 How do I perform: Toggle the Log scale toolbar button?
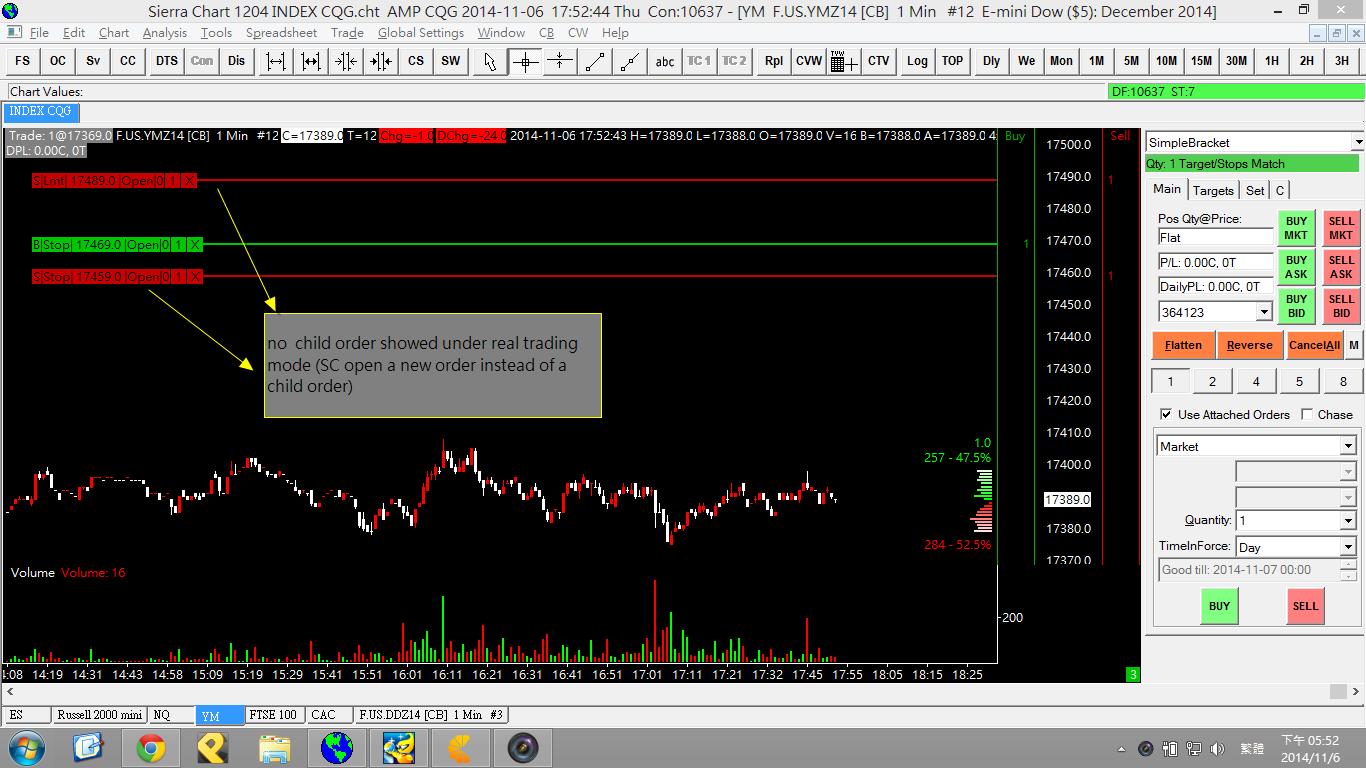[917, 61]
